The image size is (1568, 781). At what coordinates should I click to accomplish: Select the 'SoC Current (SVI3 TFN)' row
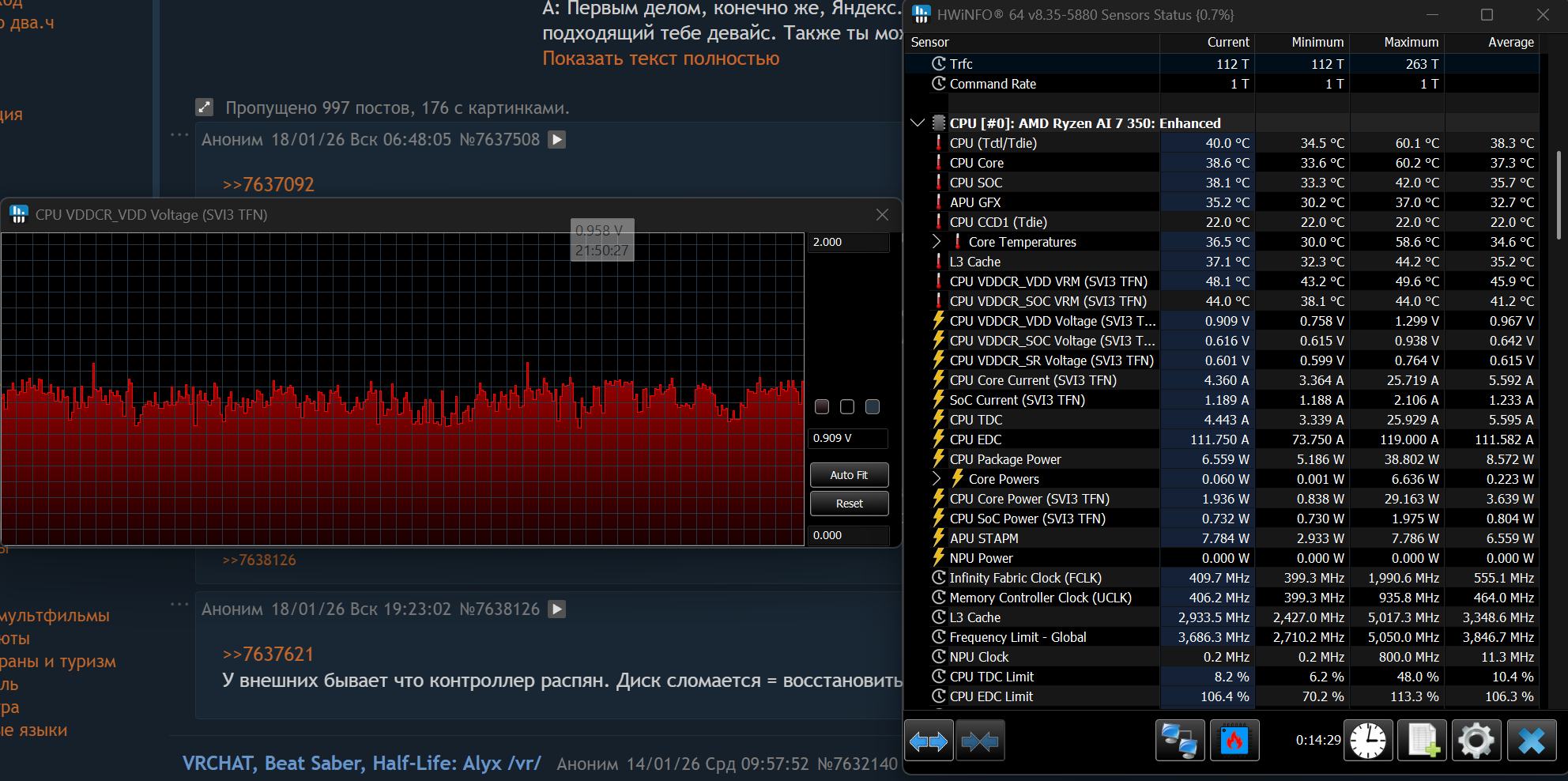[1223, 400]
